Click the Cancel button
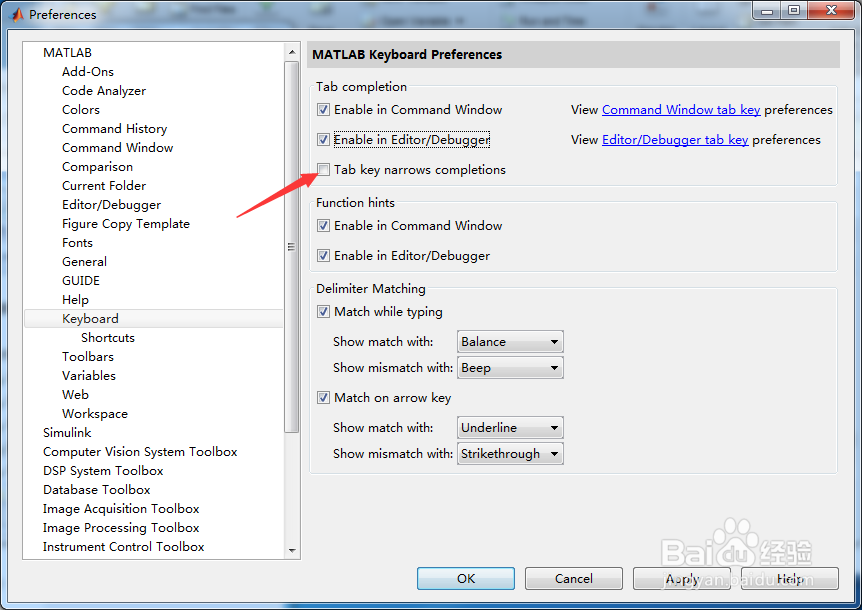862x610 pixels. pos(573,579)
